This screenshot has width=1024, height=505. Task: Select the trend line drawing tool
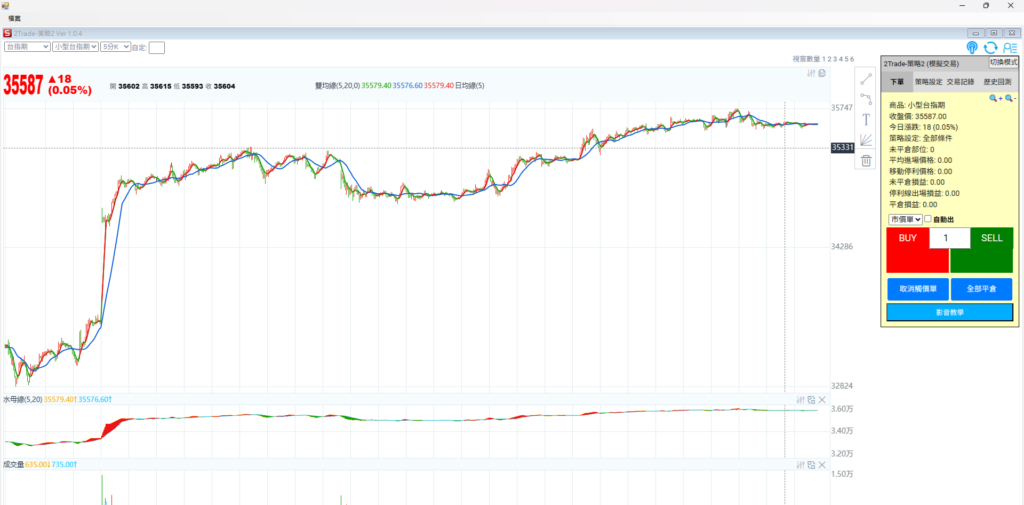[866, 79]
